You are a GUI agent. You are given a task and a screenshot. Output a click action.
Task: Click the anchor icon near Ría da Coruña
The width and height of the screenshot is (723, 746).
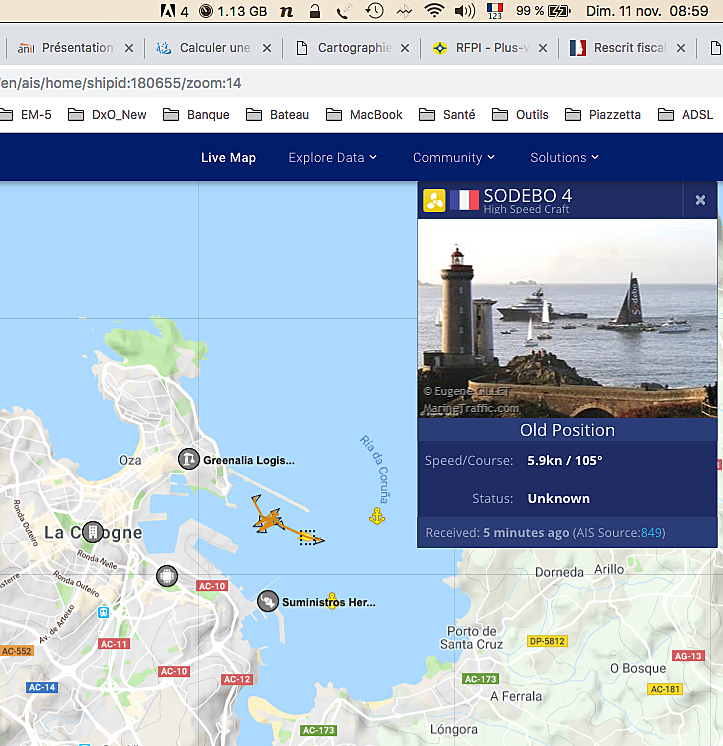click(377, 516)
